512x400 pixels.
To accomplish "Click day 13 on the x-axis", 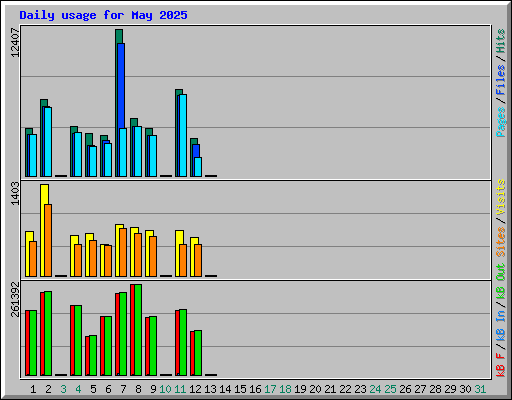I will point(210,389).
